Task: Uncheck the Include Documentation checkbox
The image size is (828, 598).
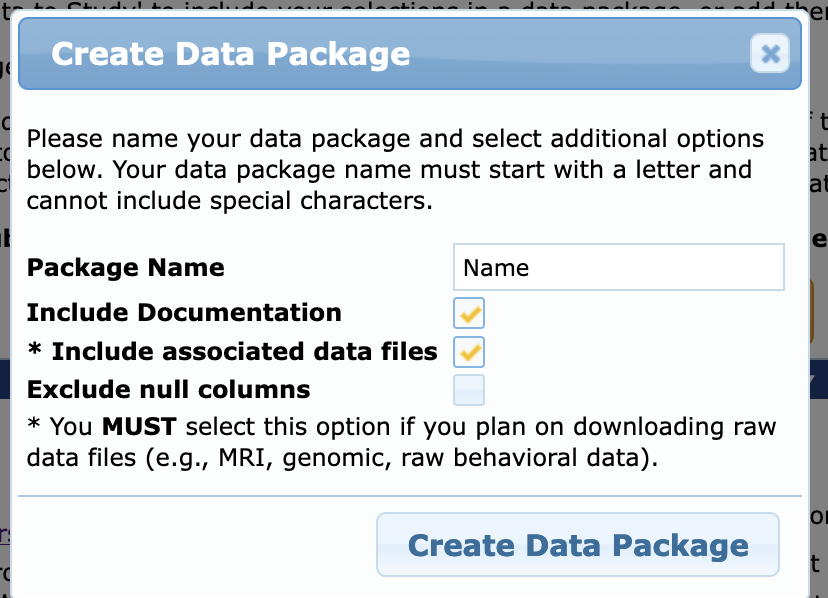Action: (x=468, y=313)
